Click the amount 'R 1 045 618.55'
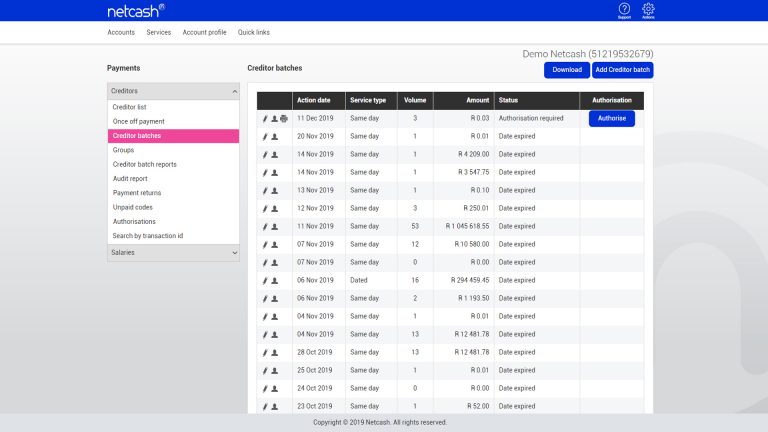768x432 pixels. (x=467, y=226)
